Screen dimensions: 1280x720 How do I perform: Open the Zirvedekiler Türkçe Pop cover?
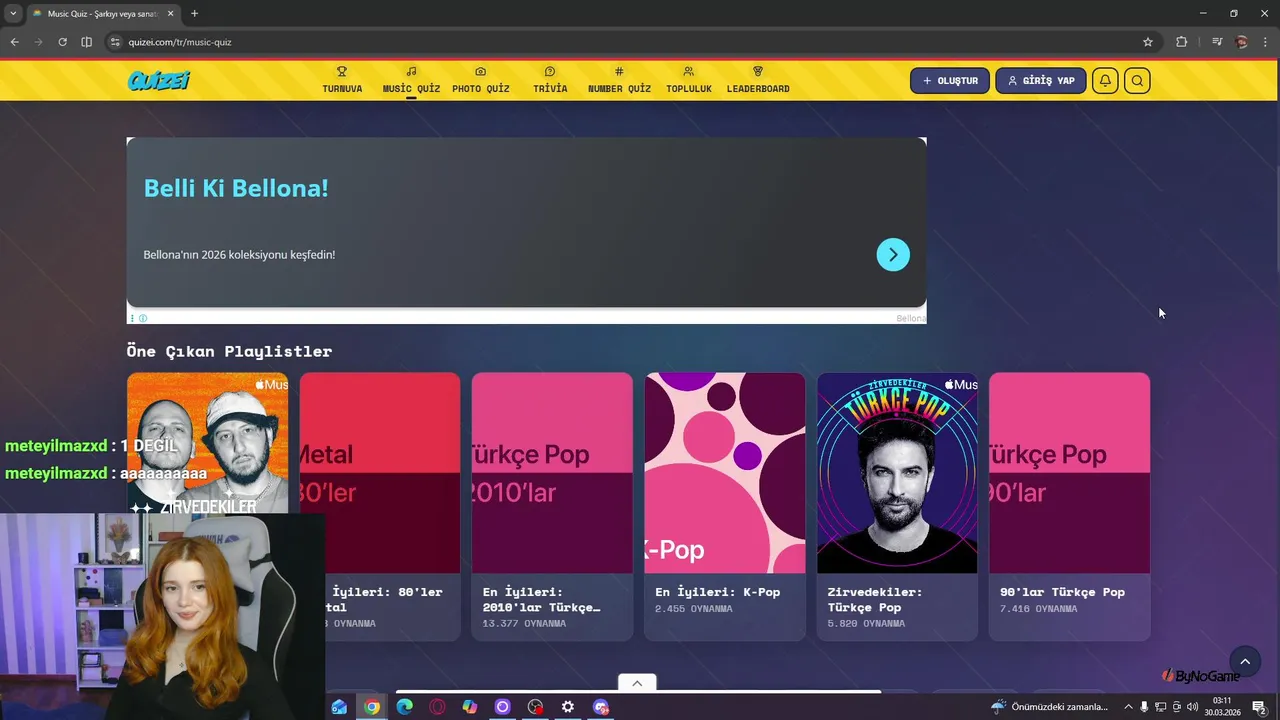(x=897, y=473)
